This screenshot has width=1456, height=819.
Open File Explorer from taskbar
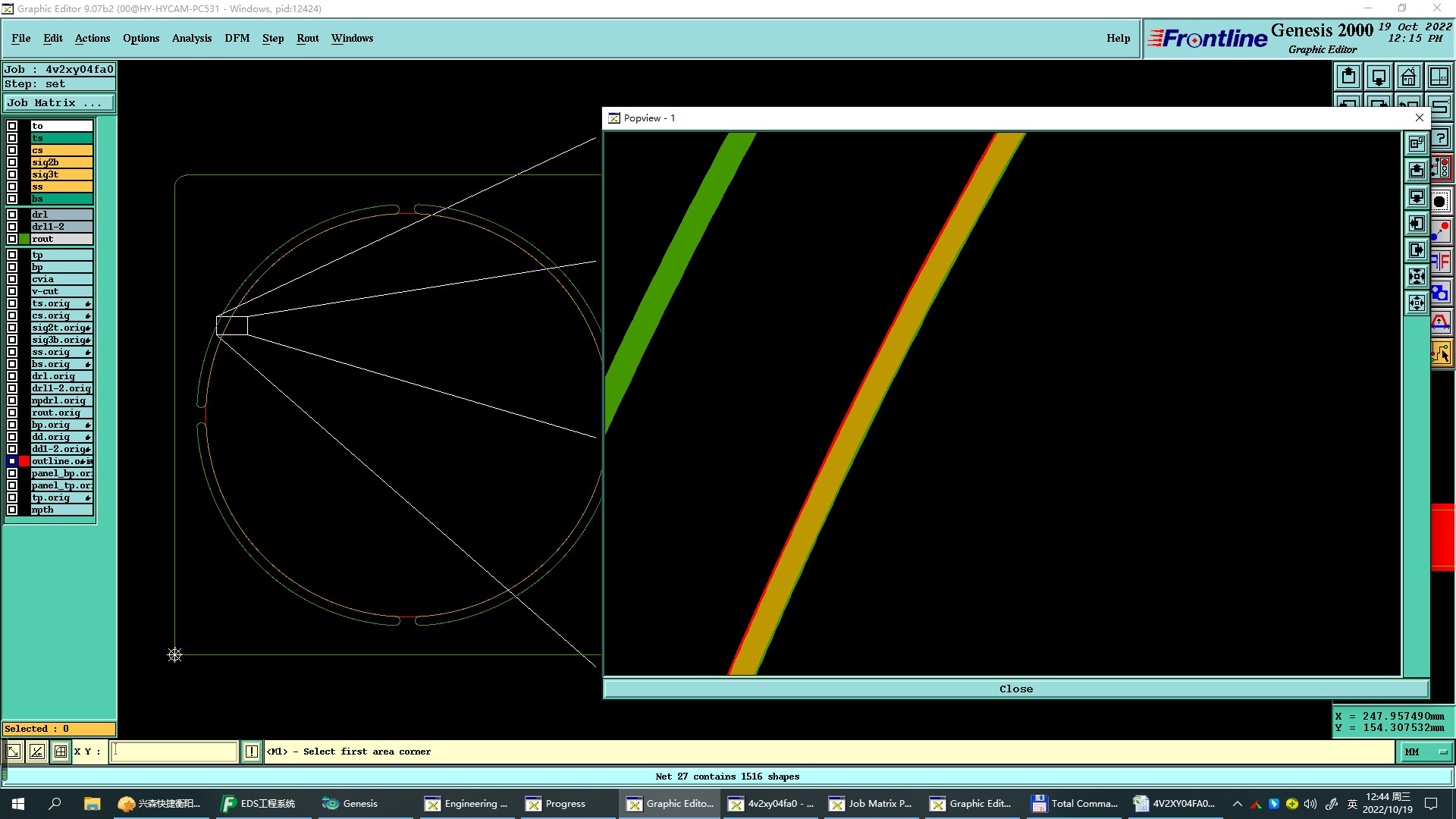[x=92, y=804]
